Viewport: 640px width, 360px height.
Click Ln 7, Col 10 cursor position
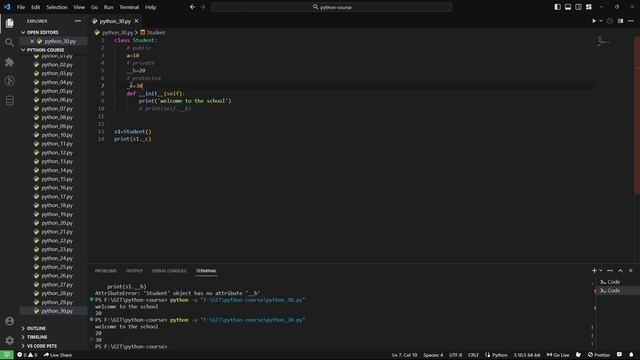(x=404, y=355)
